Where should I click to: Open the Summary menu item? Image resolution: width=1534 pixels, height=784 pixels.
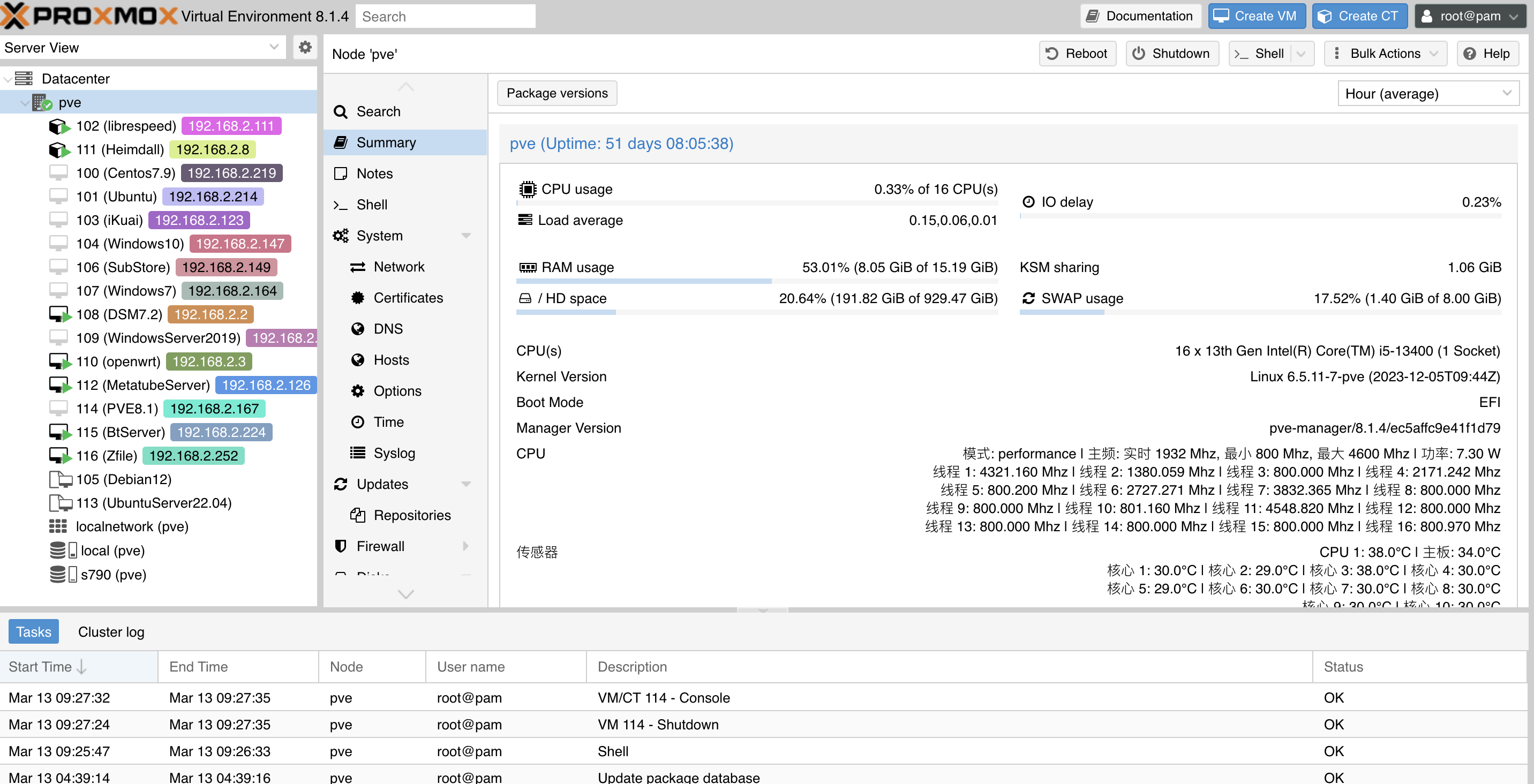(x=405, y=142)
